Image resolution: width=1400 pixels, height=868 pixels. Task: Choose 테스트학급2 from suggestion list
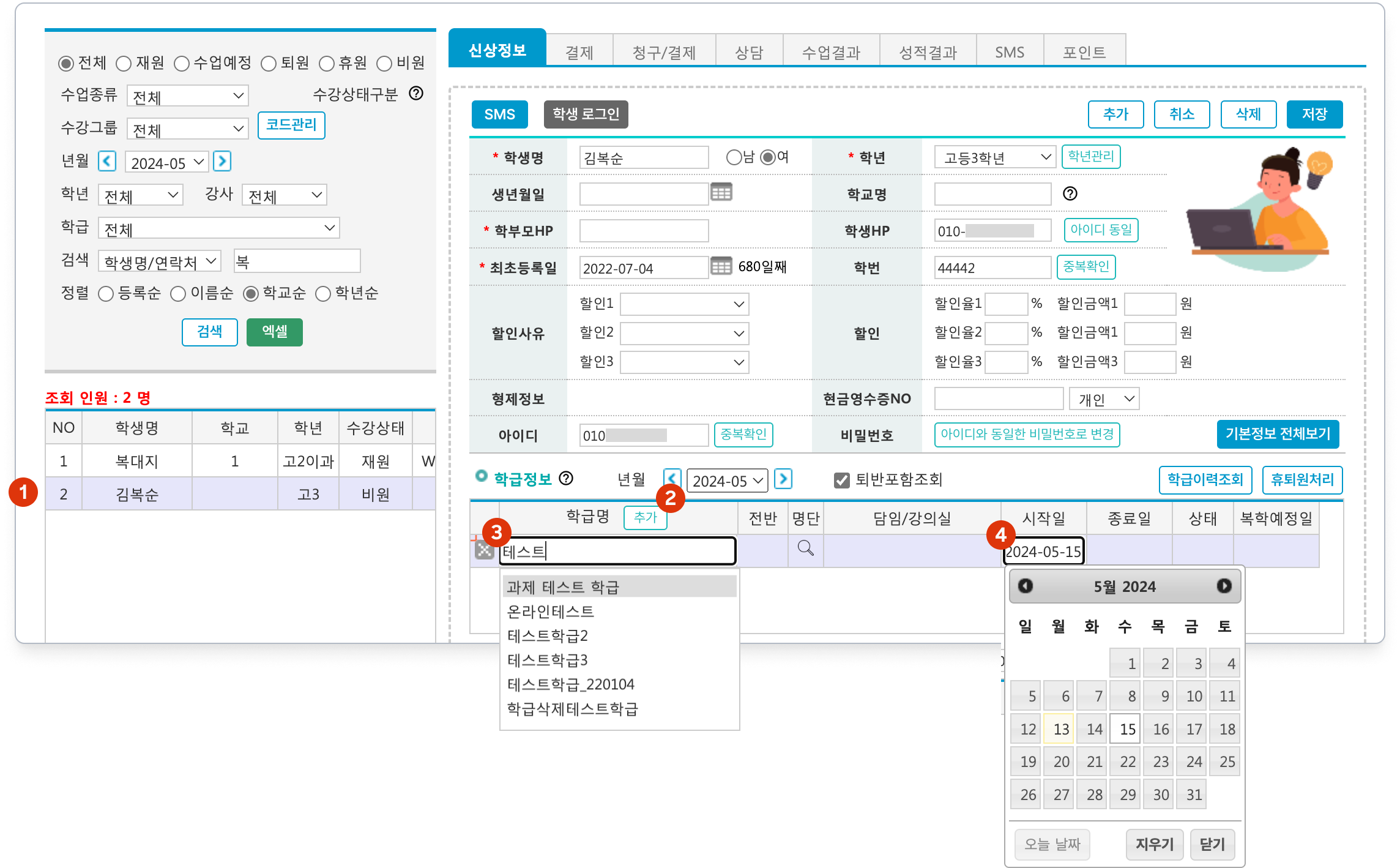tap(547, 636)
